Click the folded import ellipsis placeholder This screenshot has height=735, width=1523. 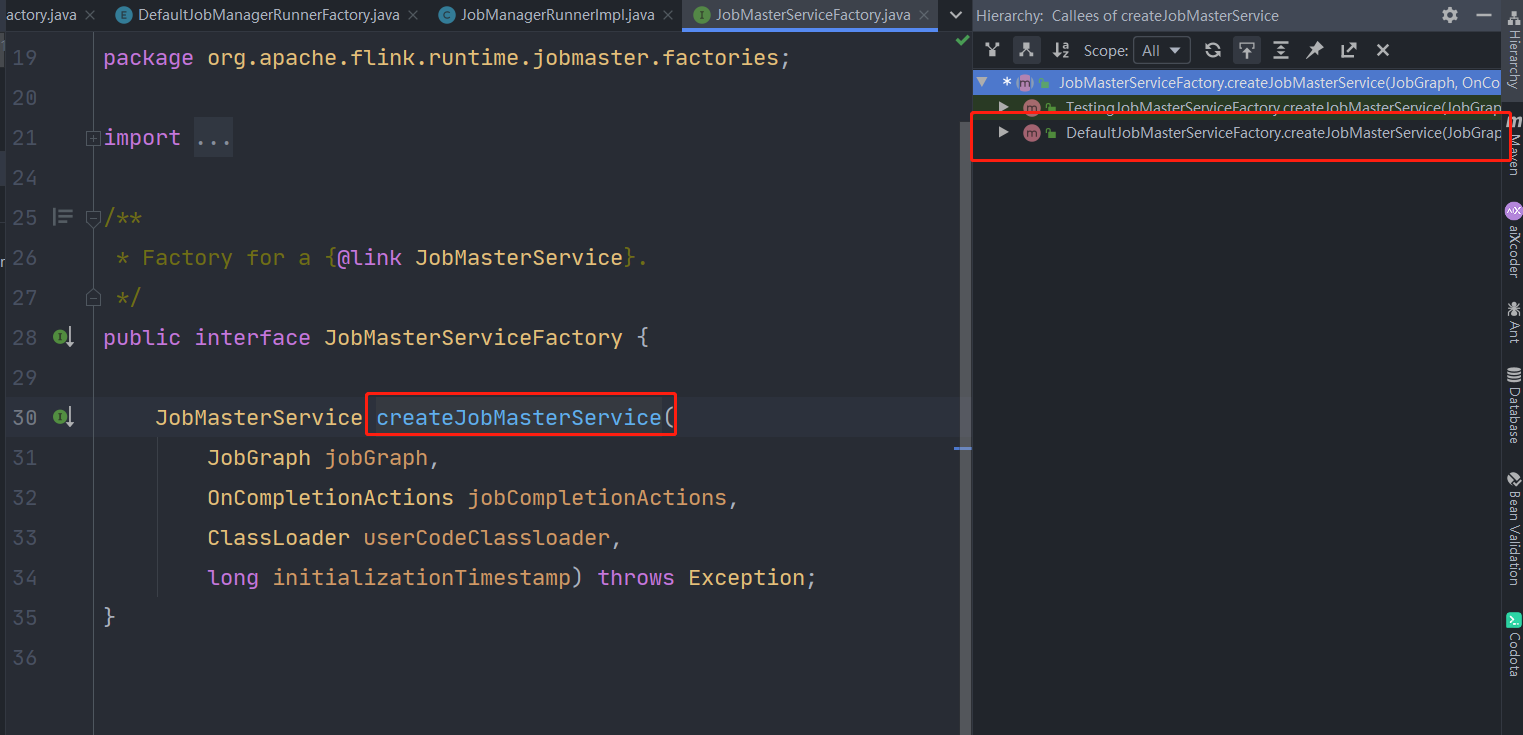click(x=213, y=138)
